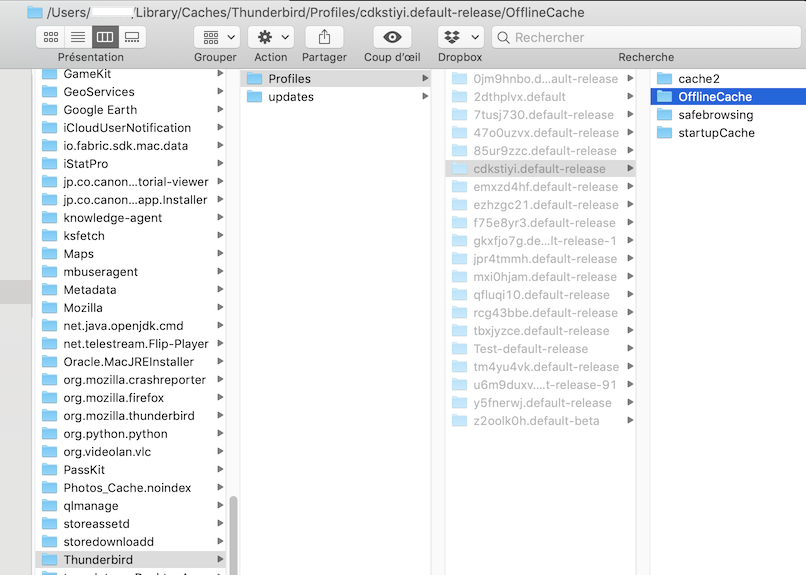The image size is (806, 575).
Task: Select the Photos_Cache.noindex folder
Action: [131, 487]
